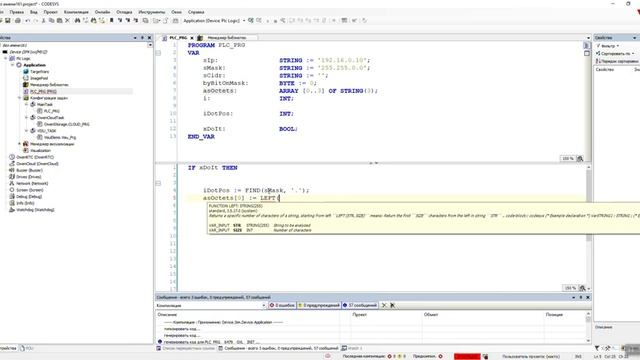Click the Watchdog node icon
The image size is (640, 360).
tap(12, 209)
